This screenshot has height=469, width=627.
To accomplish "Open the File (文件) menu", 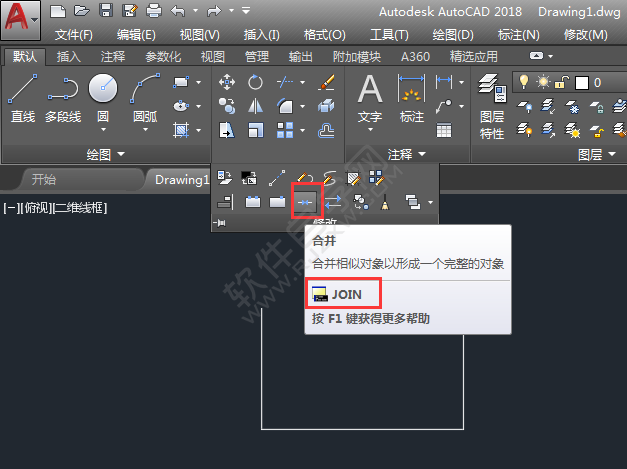I will [74, 35].
